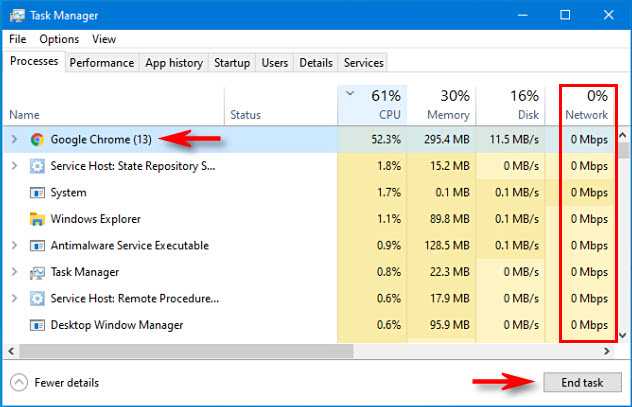This screenshot has width=632, height=407.
Task: Click the End task button
Action: pos(582,382)
